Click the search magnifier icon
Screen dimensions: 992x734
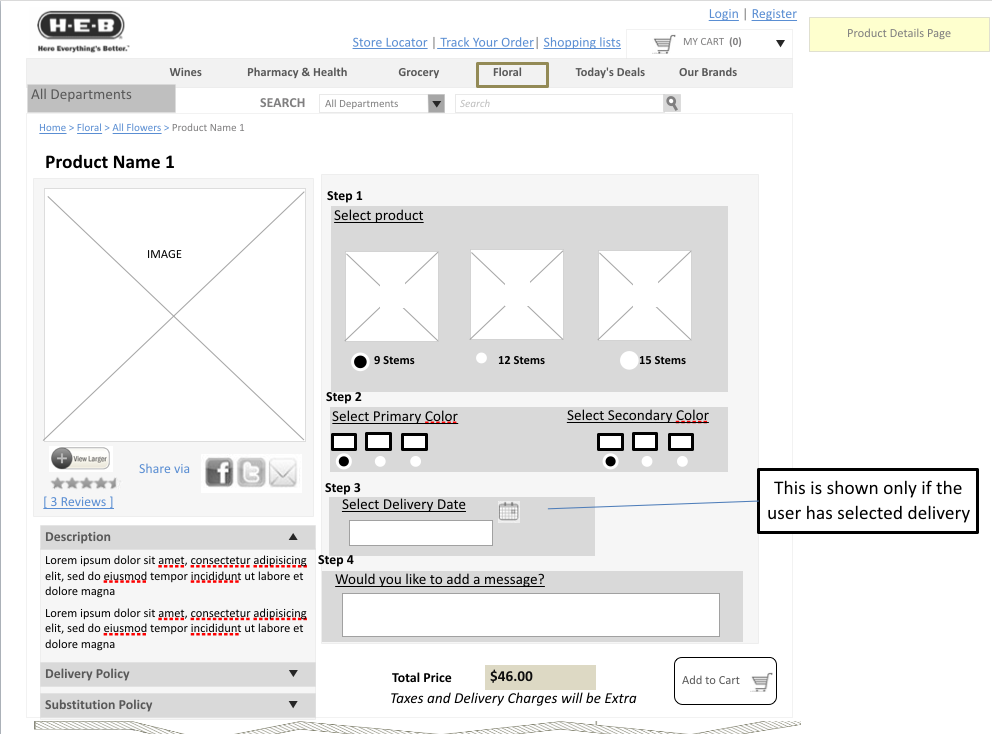(x=672, y=103)
